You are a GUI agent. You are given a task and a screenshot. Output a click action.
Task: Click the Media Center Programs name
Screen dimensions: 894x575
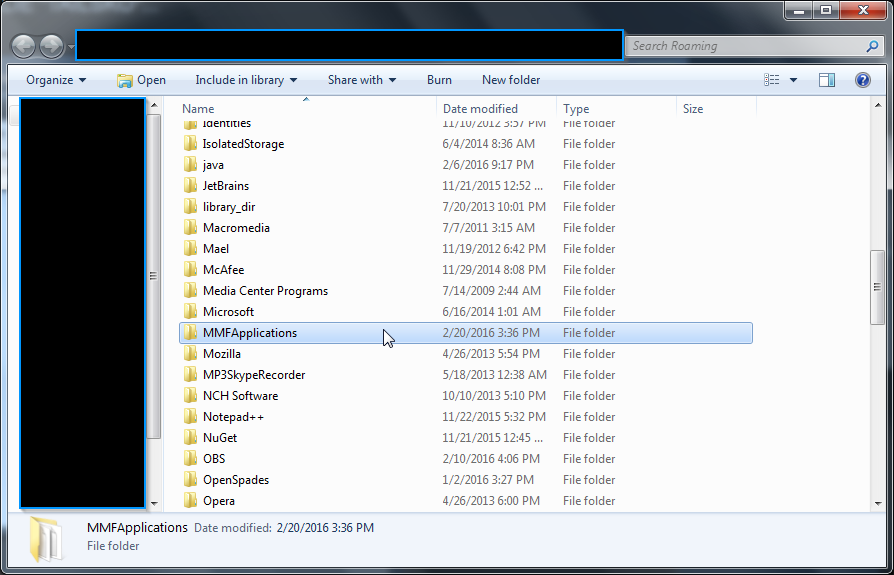pos(265,291)
